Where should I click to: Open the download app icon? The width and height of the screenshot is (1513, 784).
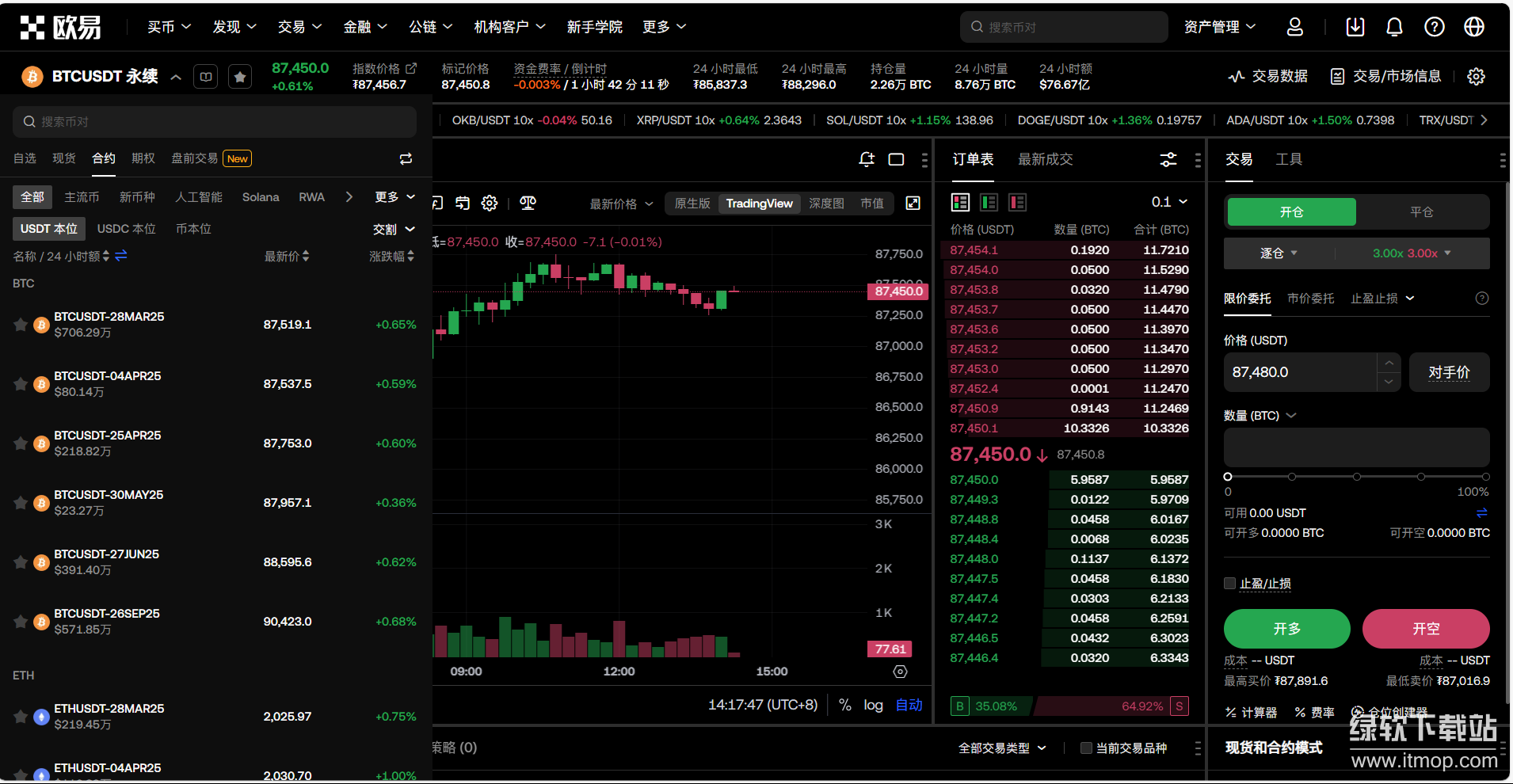point(1355,27)
